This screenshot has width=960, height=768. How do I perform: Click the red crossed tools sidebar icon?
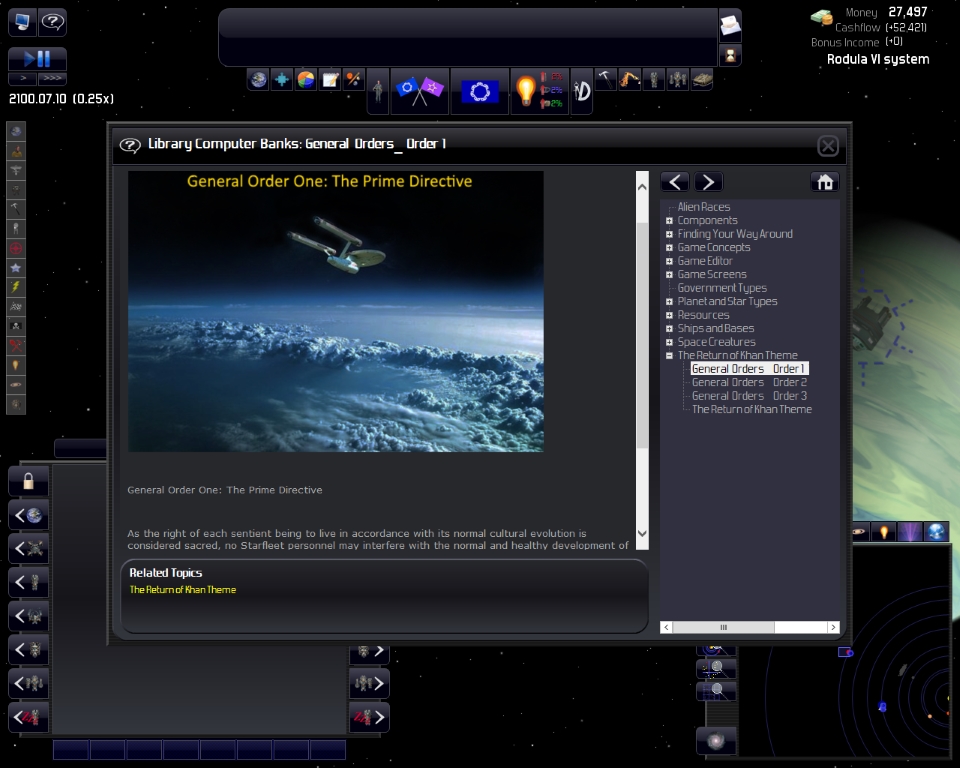click(16, 345)
